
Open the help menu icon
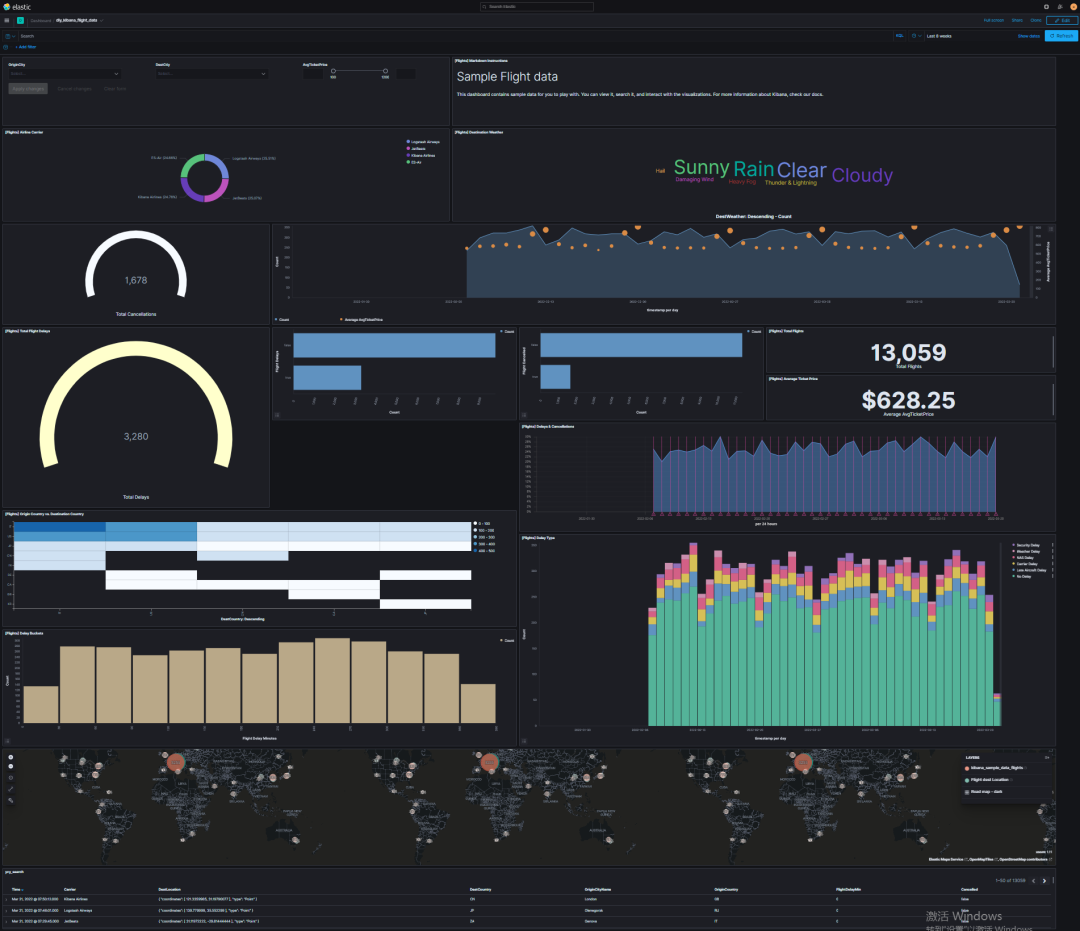tap(1046, 7)
